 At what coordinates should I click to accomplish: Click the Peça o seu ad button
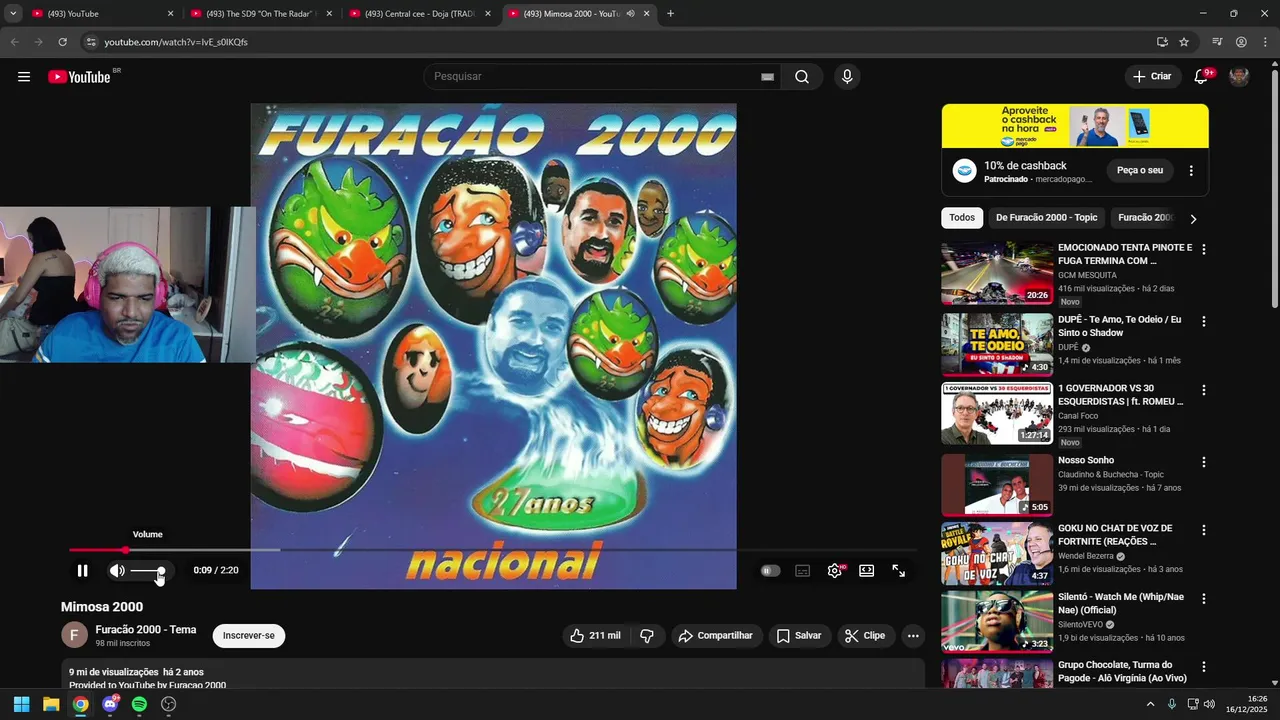tap(1140, 171)
